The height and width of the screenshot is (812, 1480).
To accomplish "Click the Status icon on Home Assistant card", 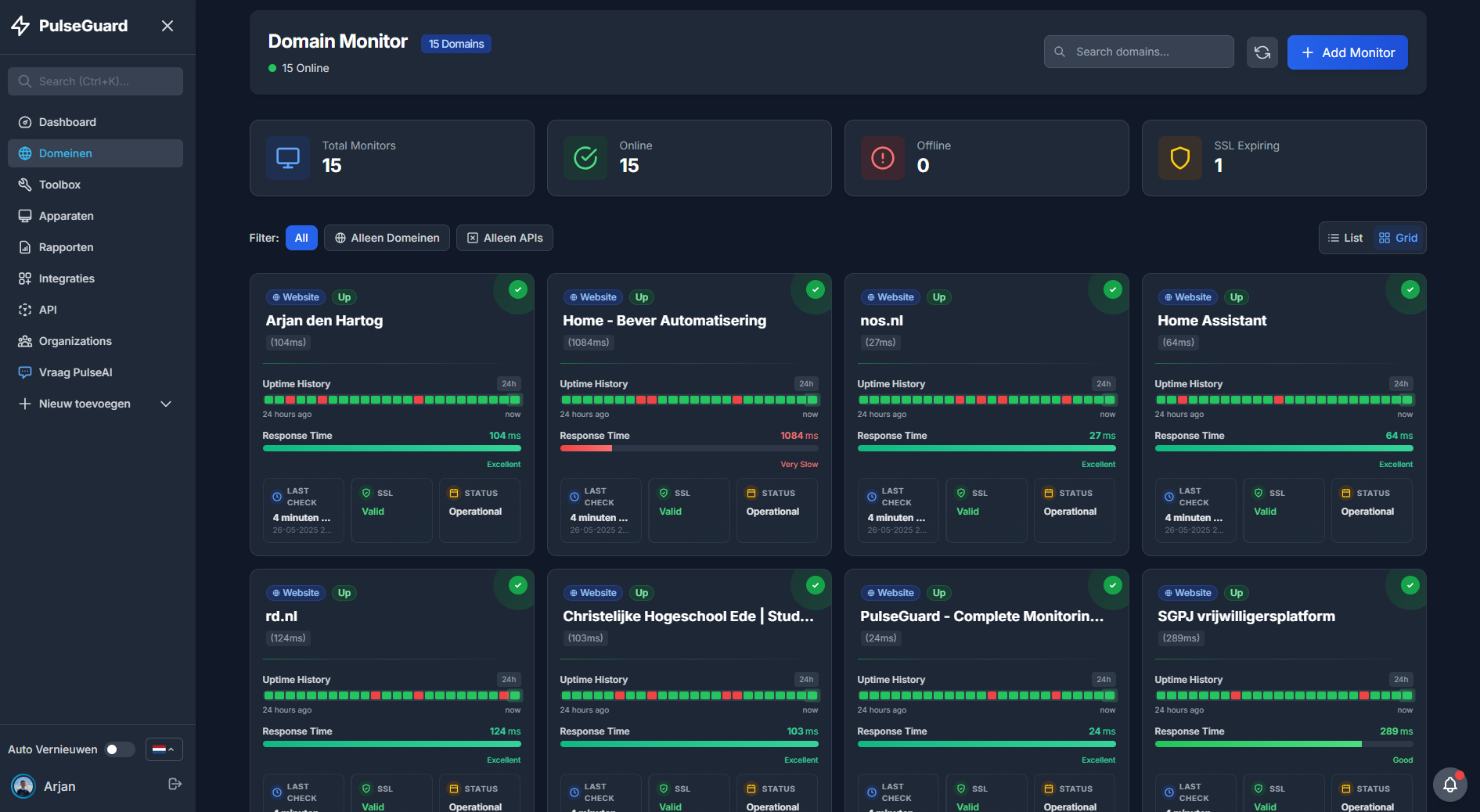I will [x=1346, y=493].
